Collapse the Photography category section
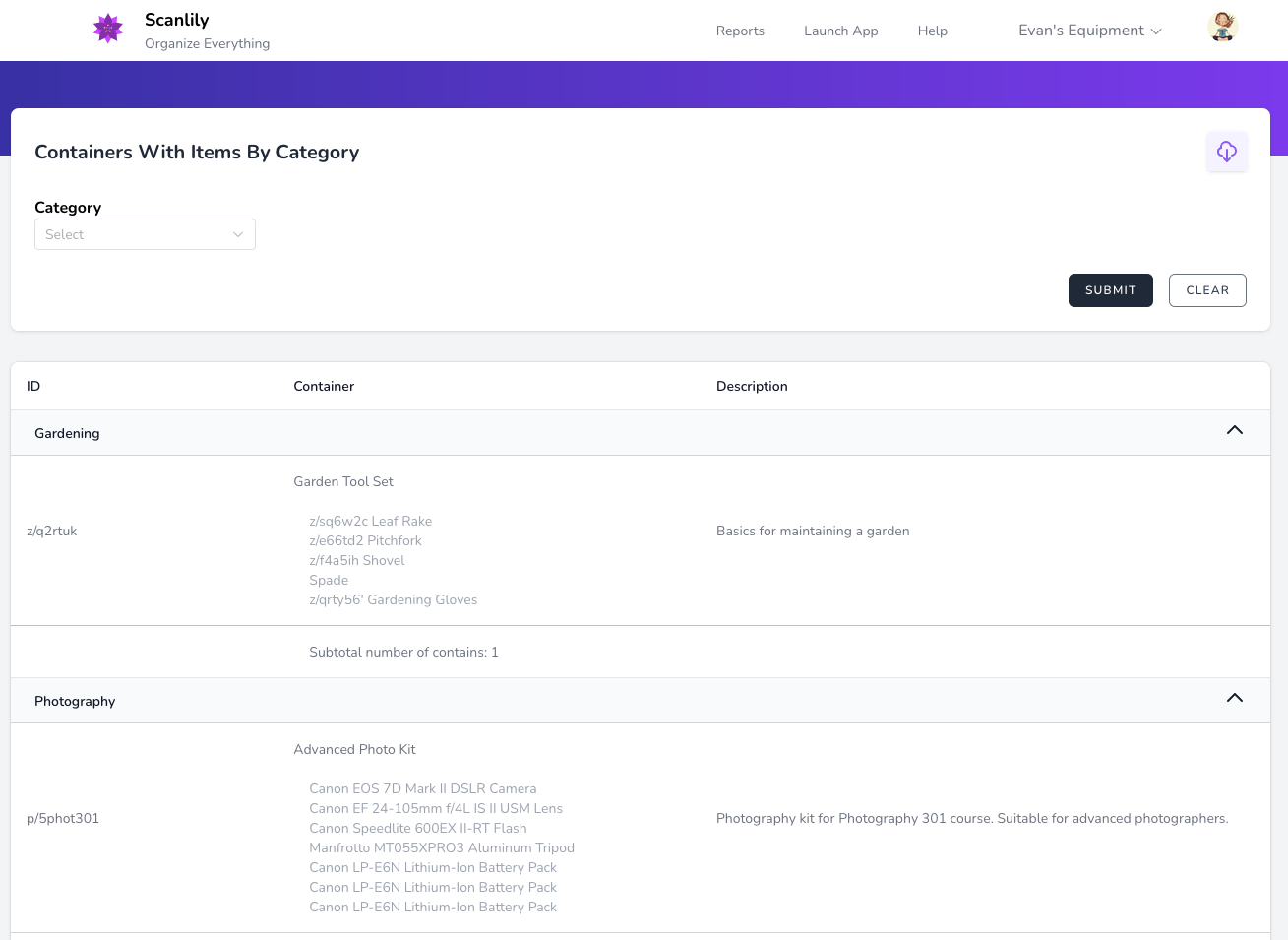The height and width of the screenshot is (940, 1288). point(1234,699)
